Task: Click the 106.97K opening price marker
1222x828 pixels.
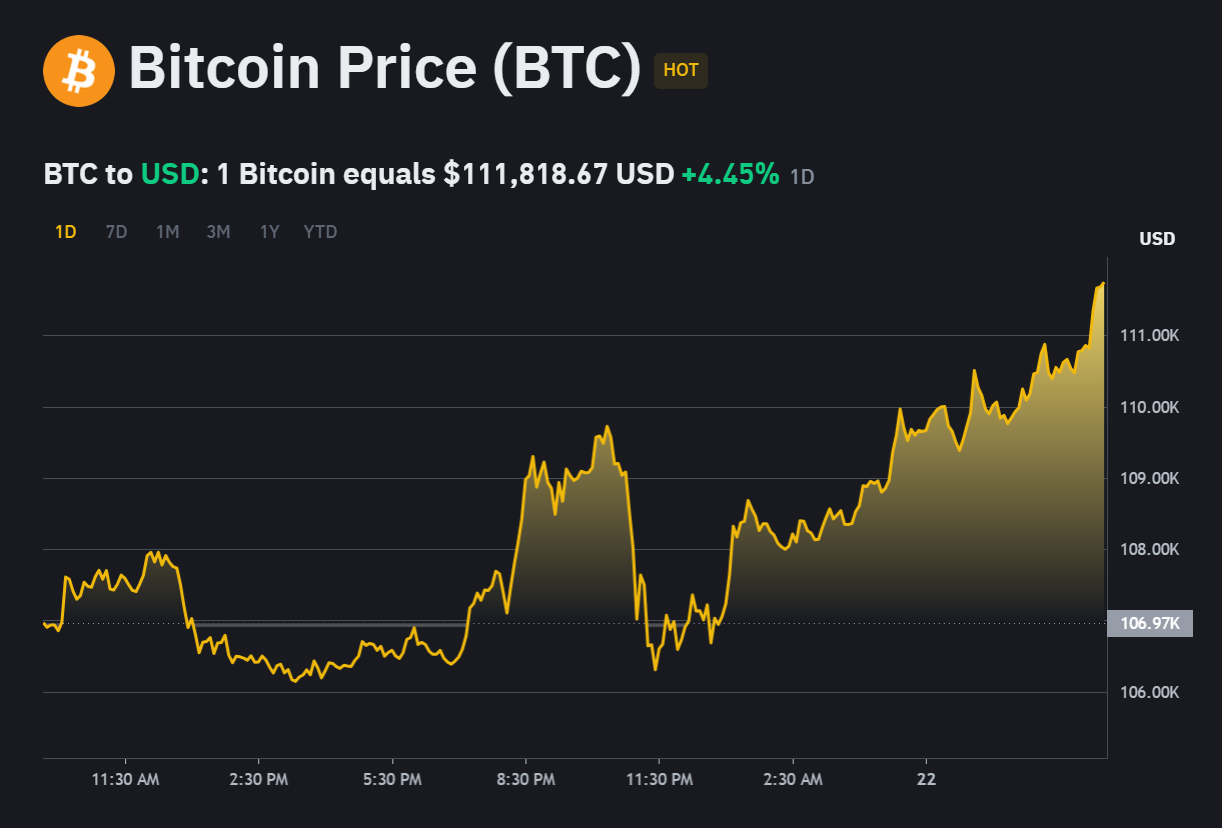Action: coord(1150,623)
